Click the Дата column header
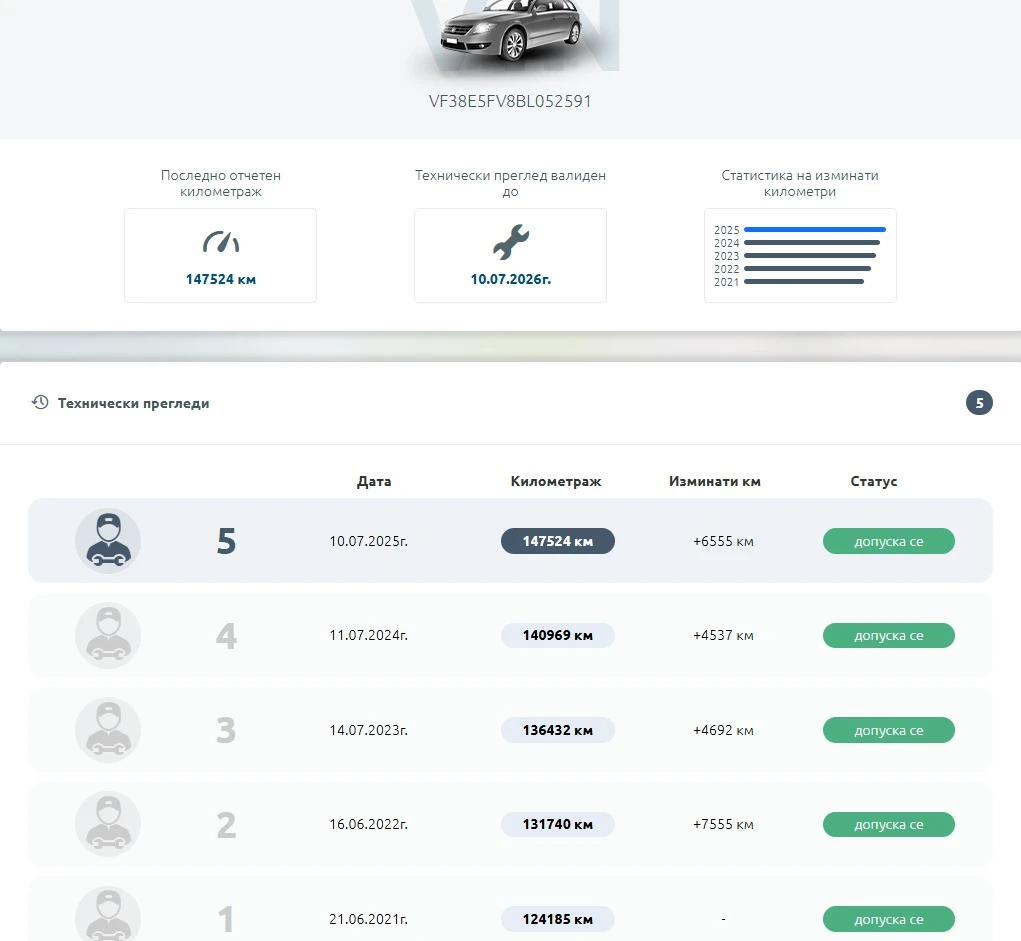This screenshot has width=1021, height=941. pyautogui.click(x=374, y=481)
